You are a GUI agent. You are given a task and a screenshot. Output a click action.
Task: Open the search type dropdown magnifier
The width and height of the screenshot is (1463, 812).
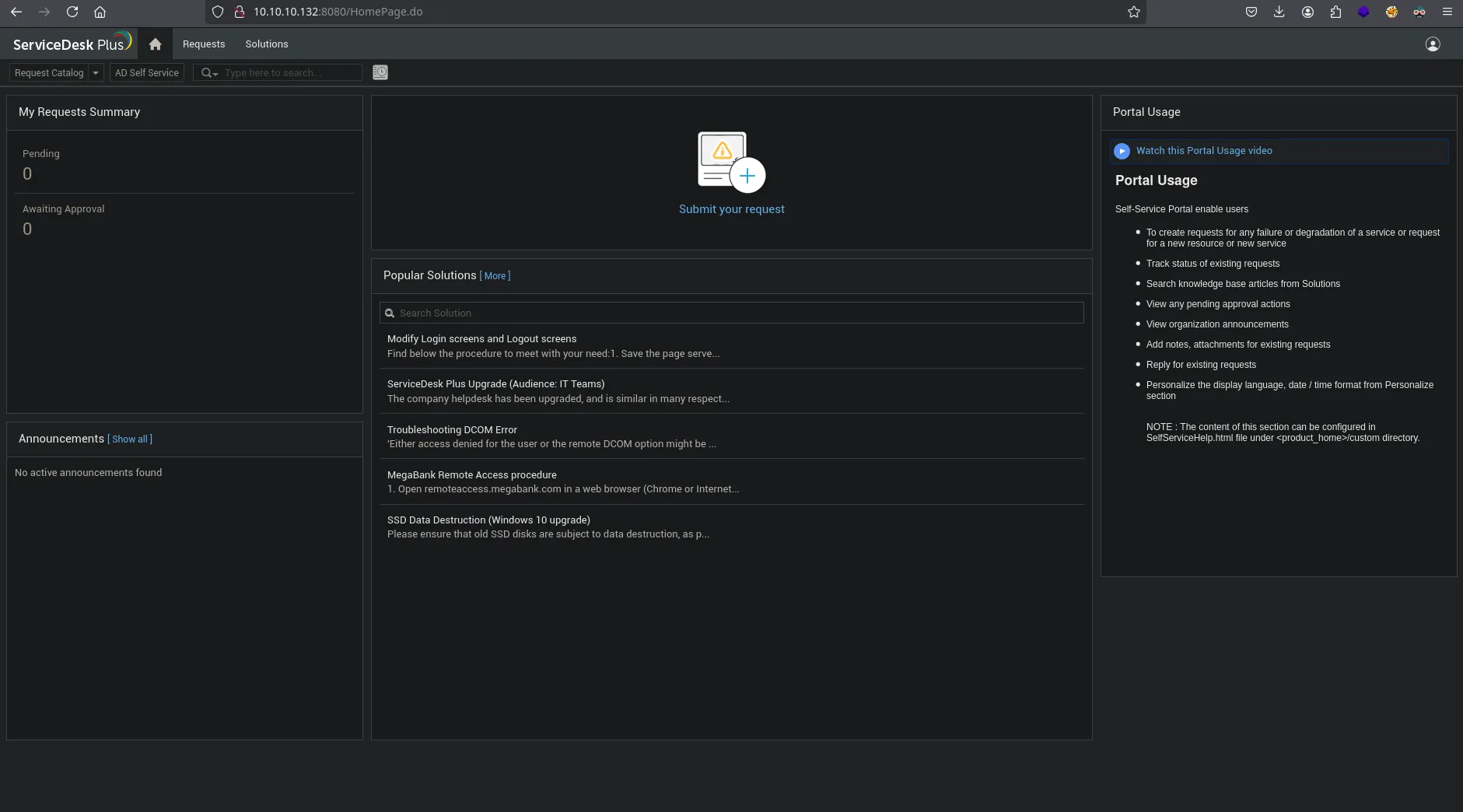click(208, 73)
